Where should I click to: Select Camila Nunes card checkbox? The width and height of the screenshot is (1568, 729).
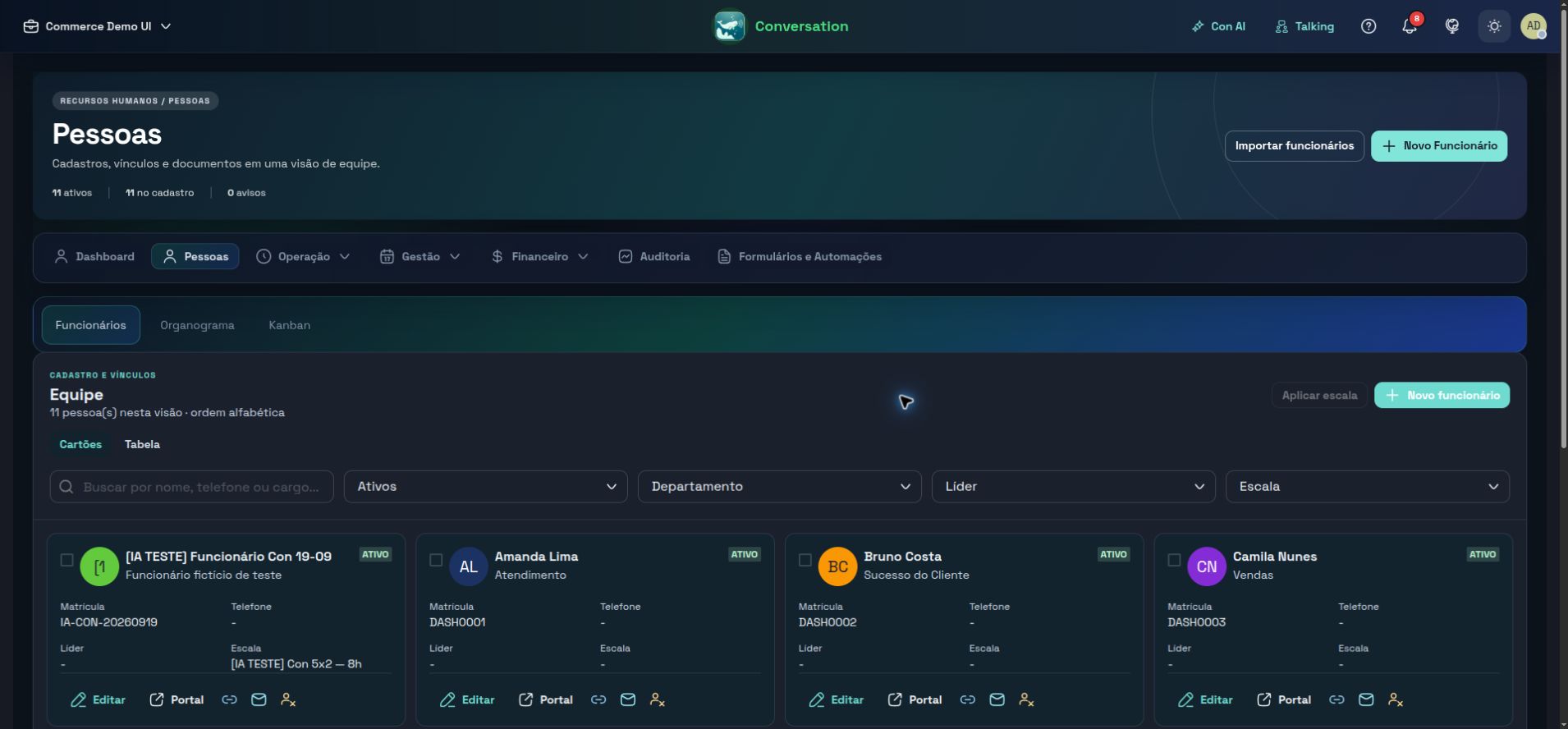[1174, 560]
